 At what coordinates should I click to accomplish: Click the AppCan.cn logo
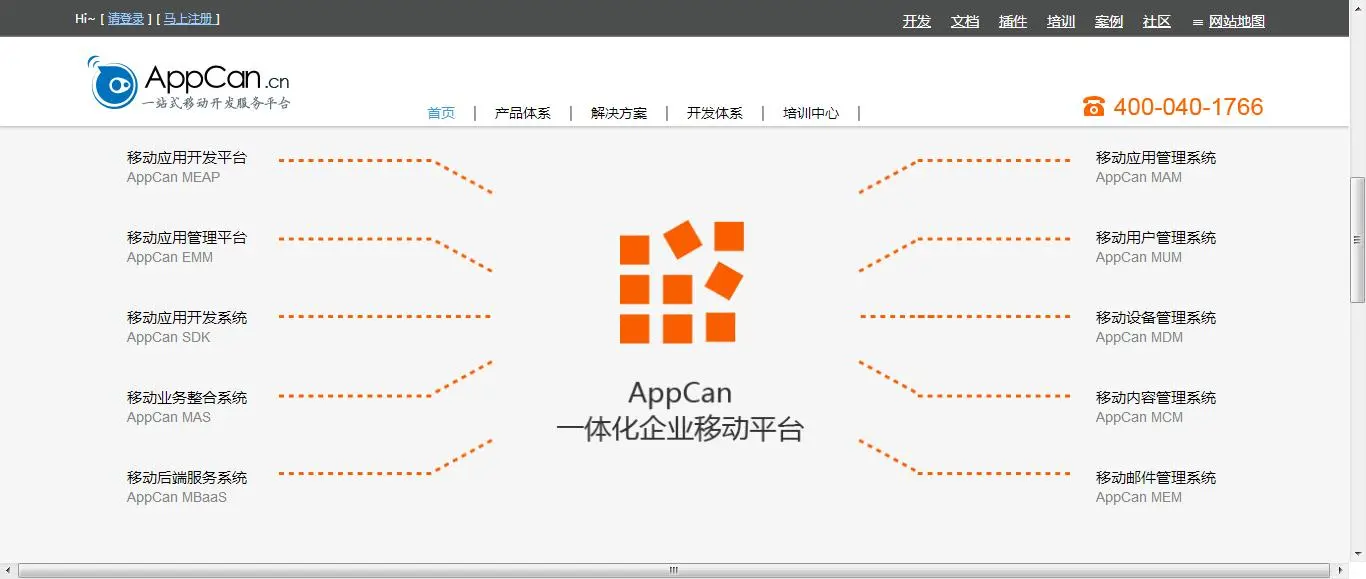pos(189,83)
